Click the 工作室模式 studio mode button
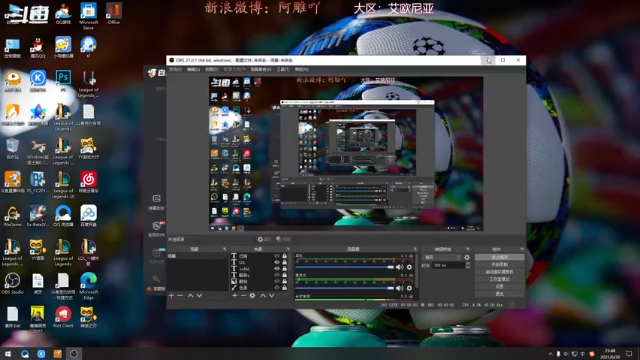 coord(500,279)
